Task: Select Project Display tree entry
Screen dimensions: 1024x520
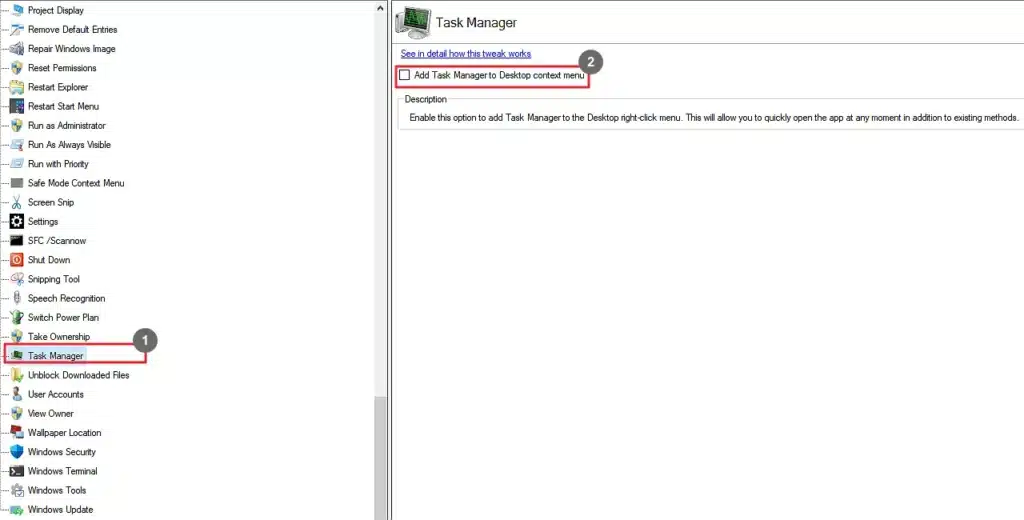Action: tap(56, 10)
